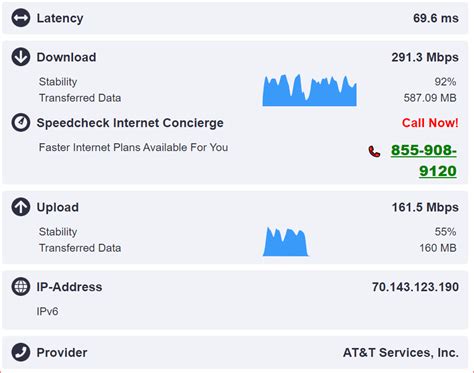Viewport: 474px width, 373px height.
Task: Click the IPv6 label under IP-Address
Action: [47, 311]
